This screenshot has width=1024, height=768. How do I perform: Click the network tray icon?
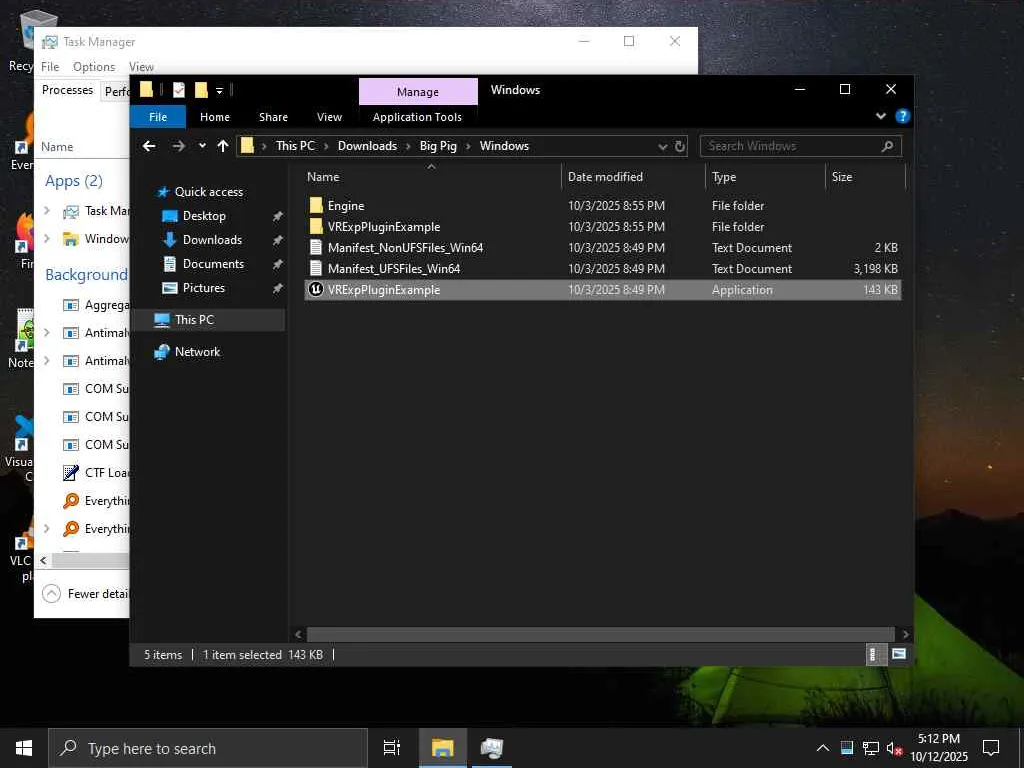871,748
